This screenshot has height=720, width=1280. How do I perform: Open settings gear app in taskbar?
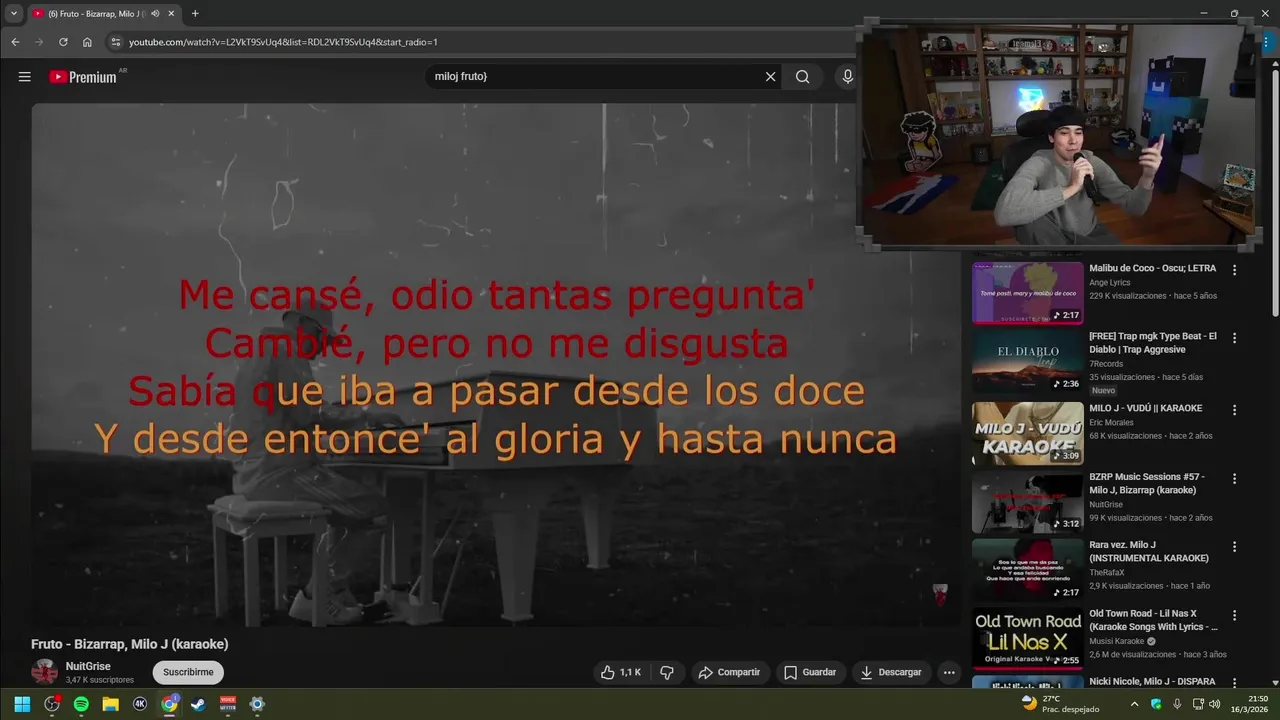tap(257, 704)
